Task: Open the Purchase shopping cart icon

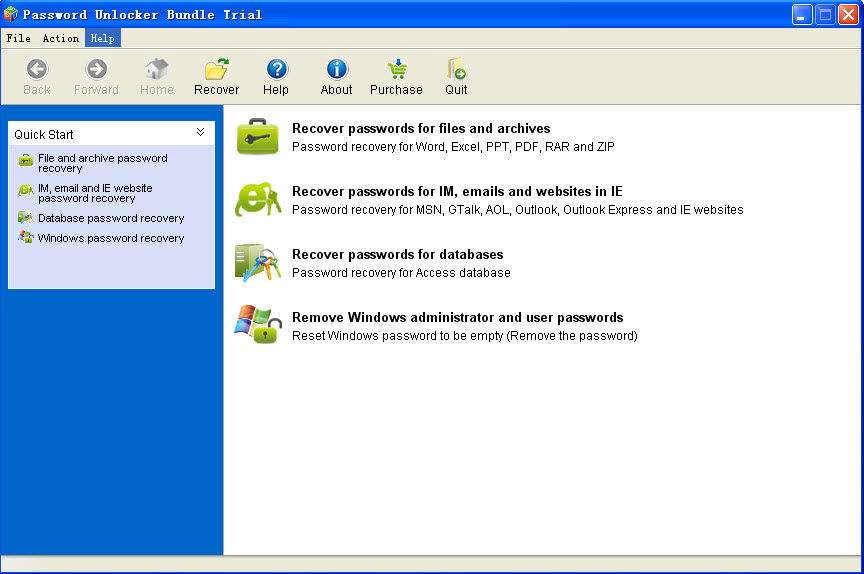Action: coord(396,70)
